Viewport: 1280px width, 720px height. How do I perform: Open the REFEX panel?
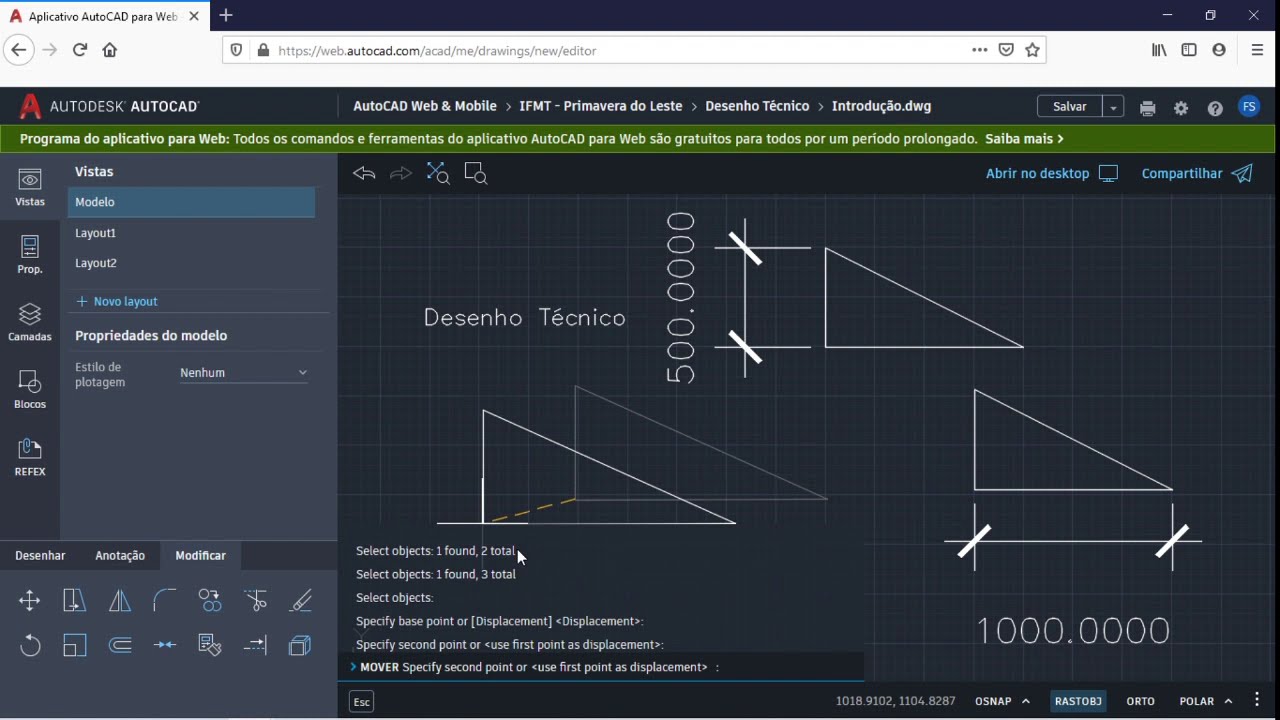pyautogui.click(x=30, y=457)
